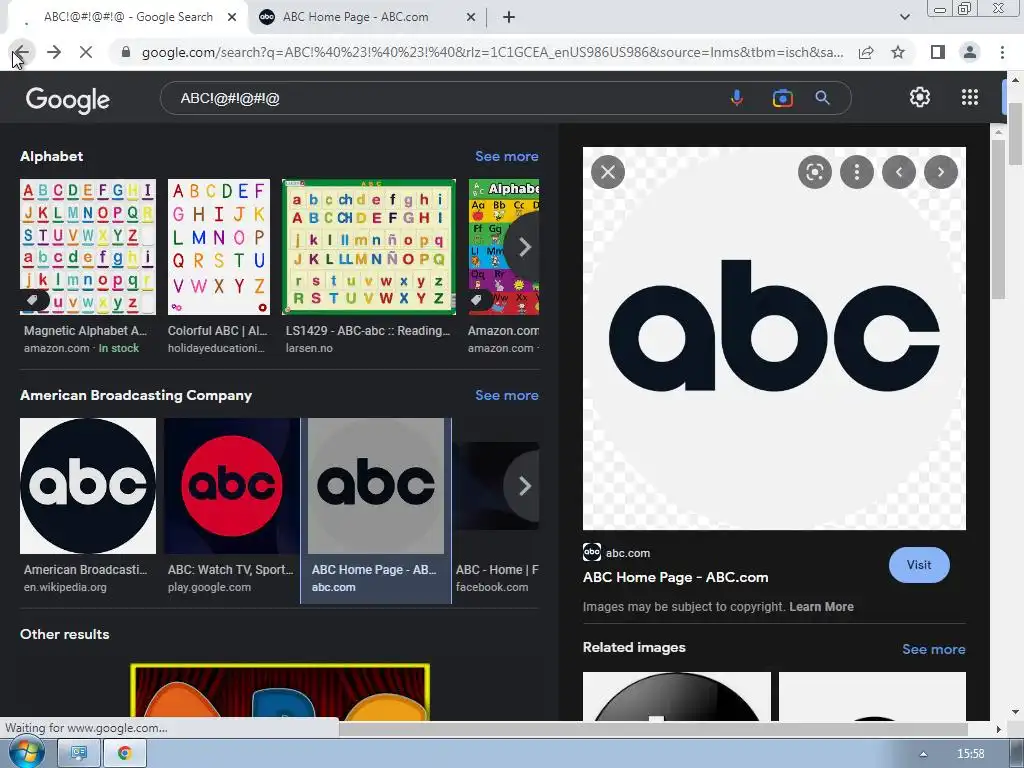The height and width of the screenshot is (768, 1024).
Task: Open the tab search dropdown chevron
Action: point(904,17)
